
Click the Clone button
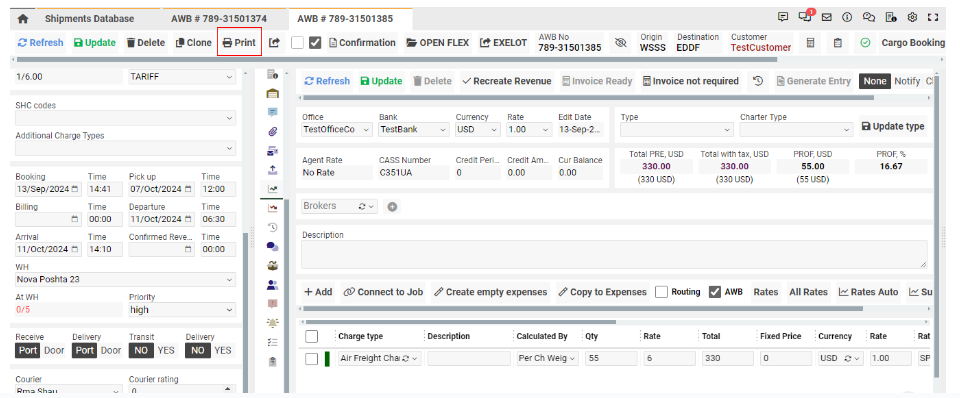(x=193, y=43)
